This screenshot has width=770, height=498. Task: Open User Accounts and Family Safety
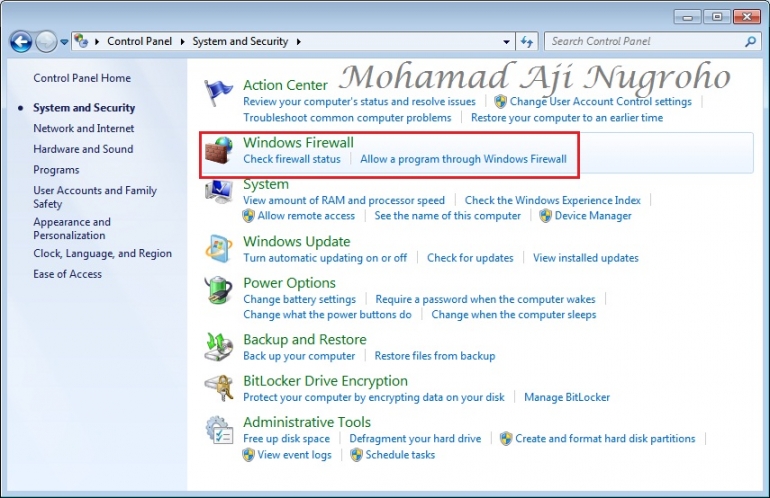click(x=95, y=197)
